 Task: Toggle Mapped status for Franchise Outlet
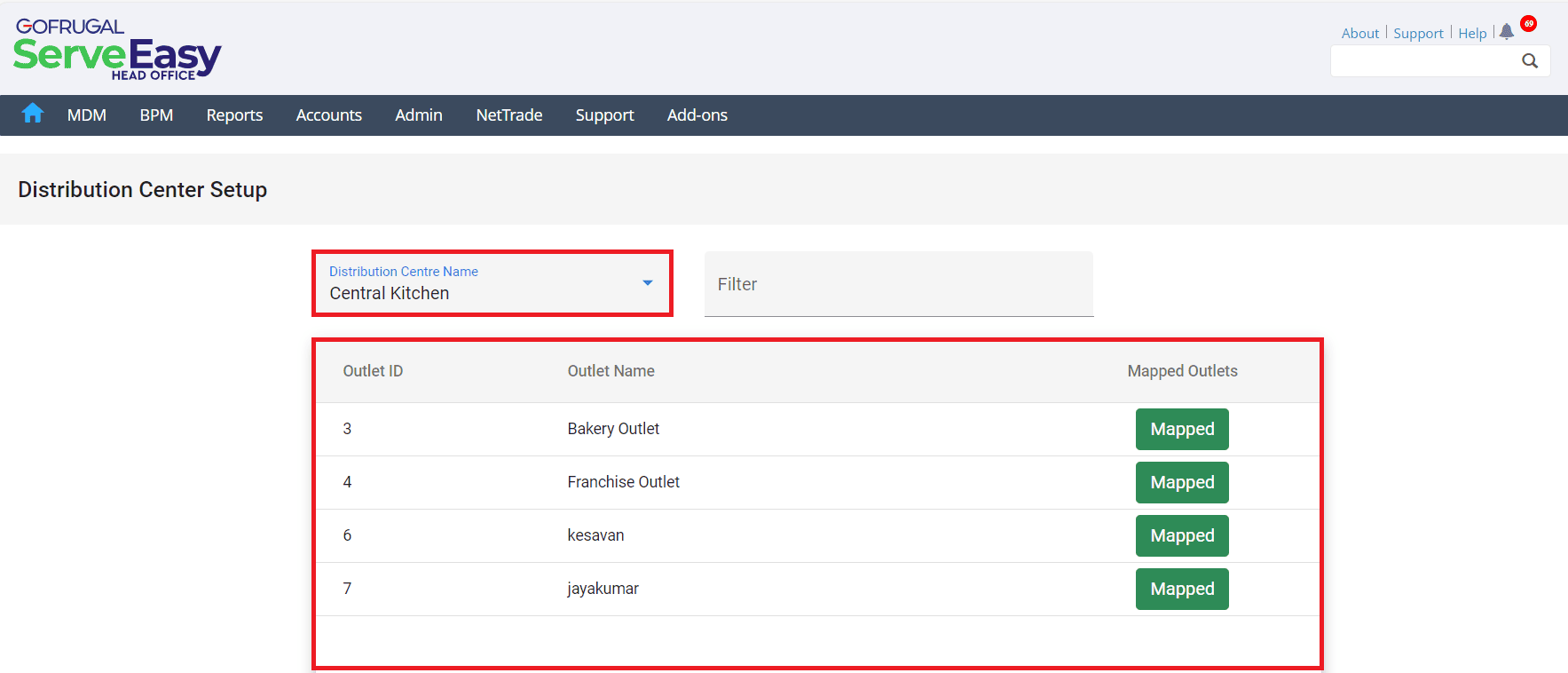tap(1181, 483)
